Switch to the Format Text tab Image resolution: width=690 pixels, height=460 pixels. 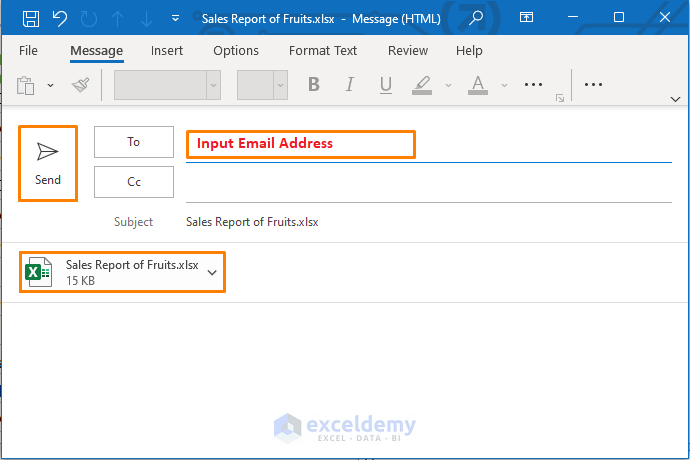coord(322,50)
